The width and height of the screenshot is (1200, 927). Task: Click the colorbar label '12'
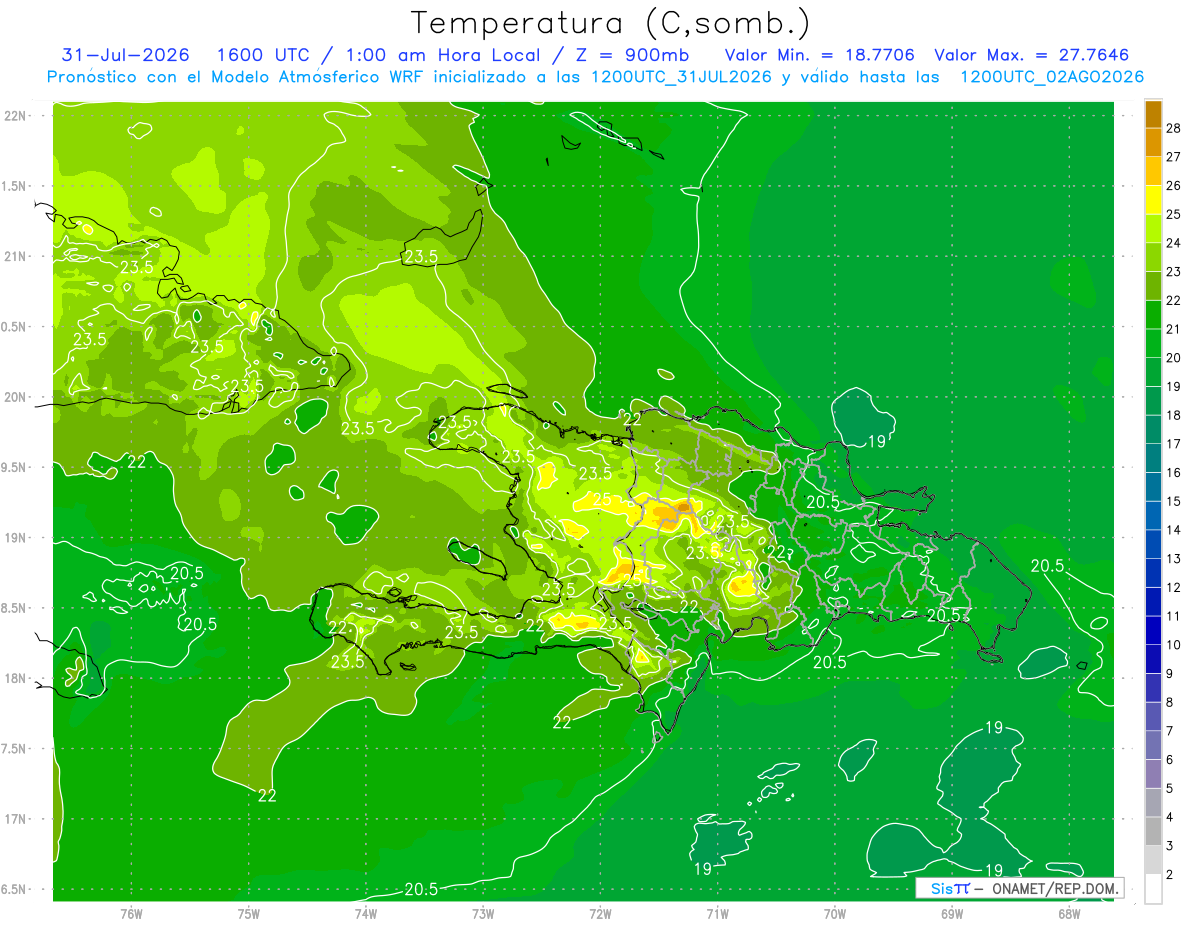(x=1174, y=587)
